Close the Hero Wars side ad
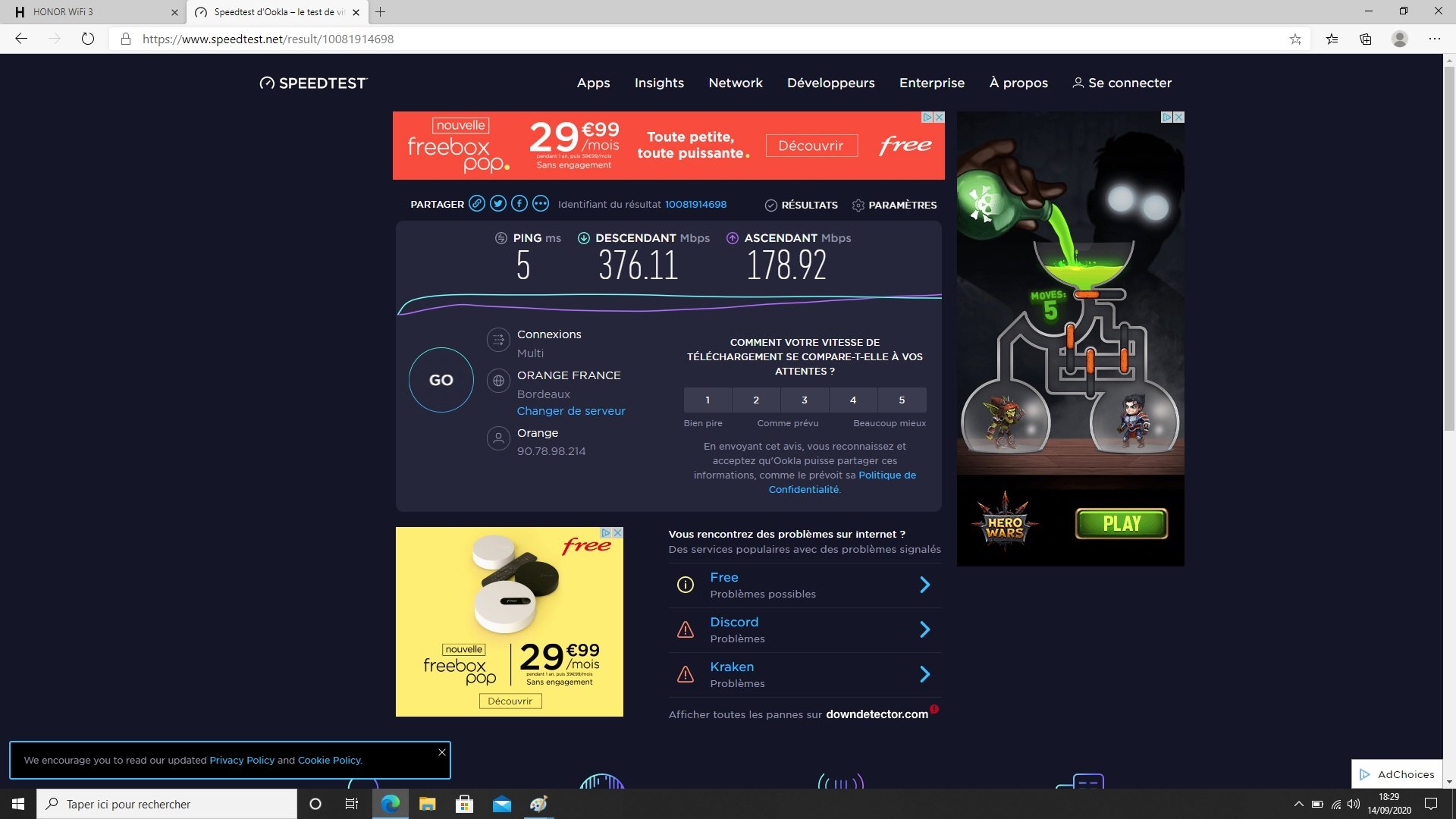The height and width of the screenshot is (819, 1456). coord(1178,117)
